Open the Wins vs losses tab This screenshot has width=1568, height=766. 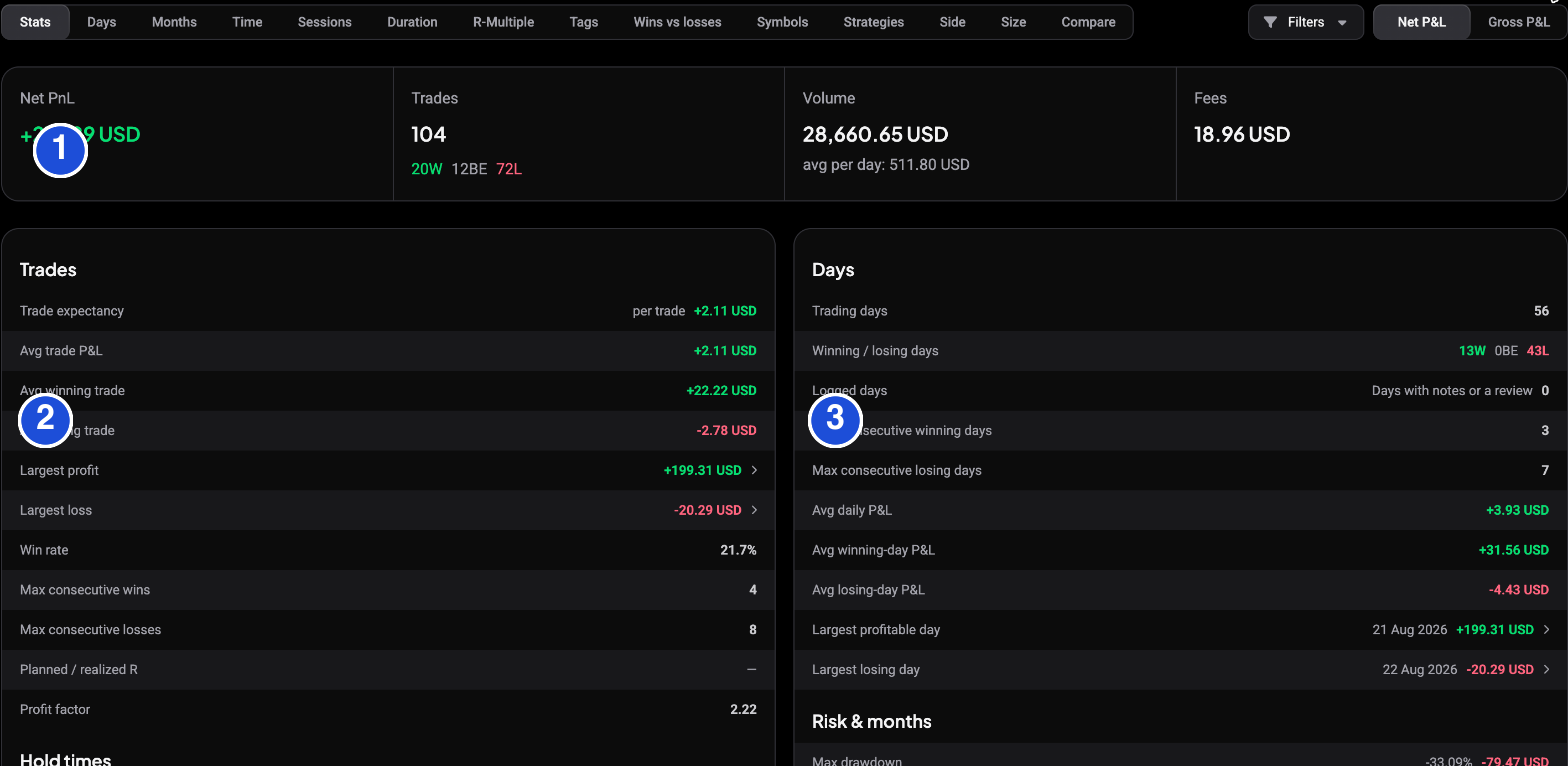[677, 22]
